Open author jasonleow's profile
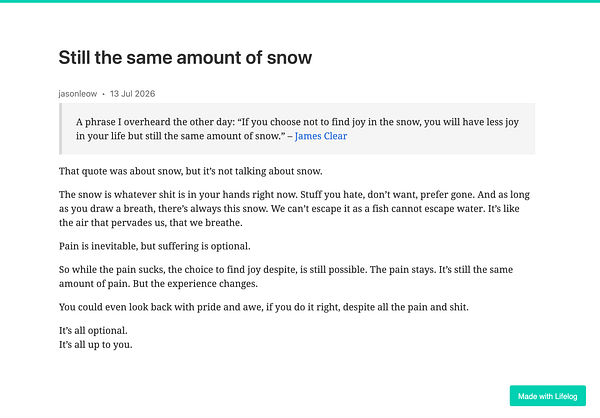 pyautogui.click(x=78, y=94)
